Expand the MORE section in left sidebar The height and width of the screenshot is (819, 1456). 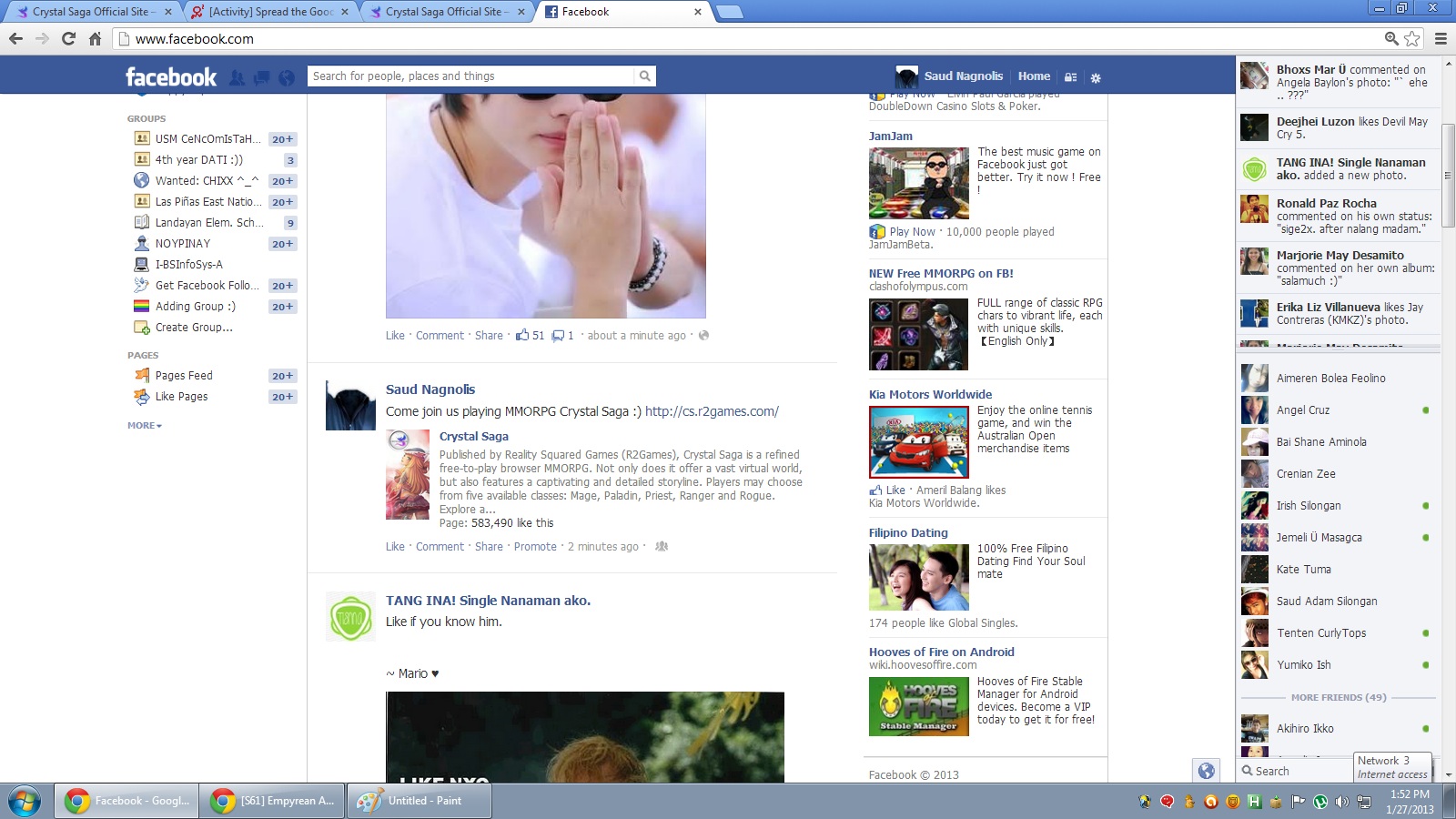[x=144, y=426]
